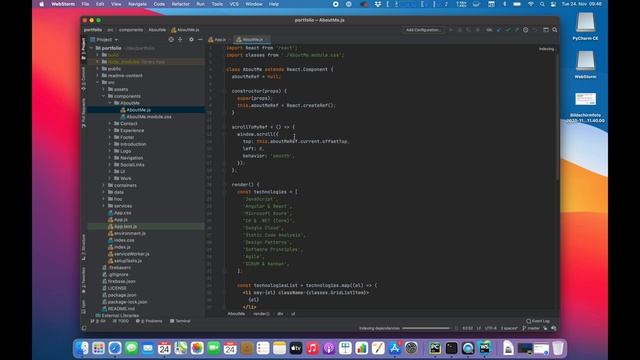Viewport: 640px width, 360px height.
Task: Commit changes with the green checkmark icon
Action: [508, 30]
